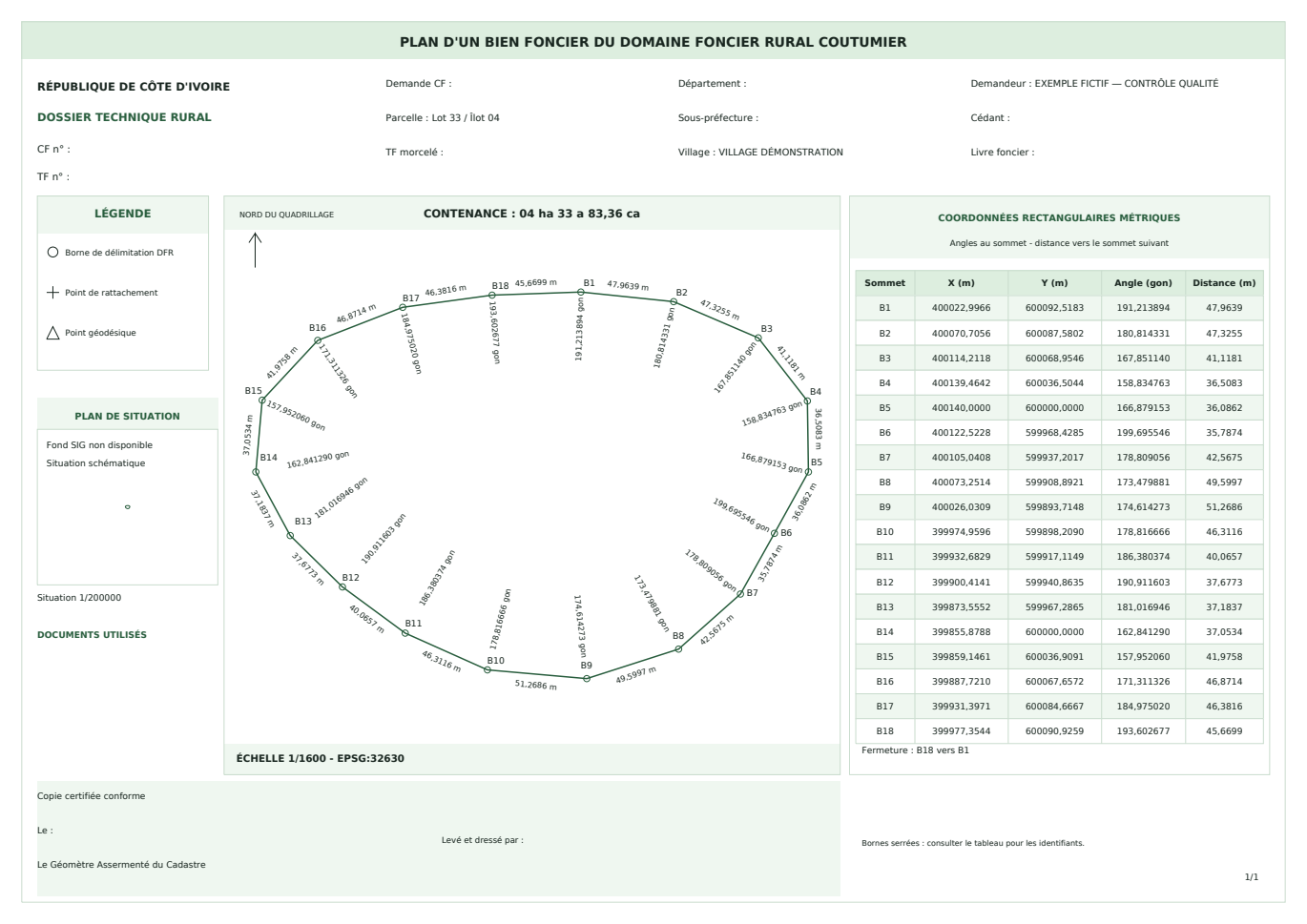Click the Demandeur : EXEMPLE FICTIF field

tap(1094, 84)
